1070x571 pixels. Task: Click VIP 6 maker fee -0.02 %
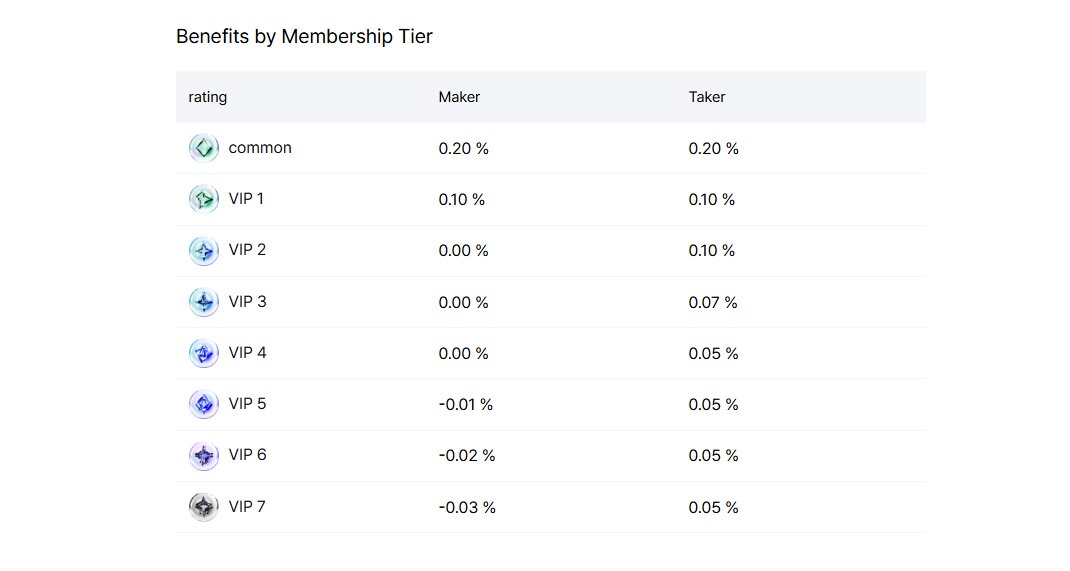pyautogui.click(x=467, y=456)
